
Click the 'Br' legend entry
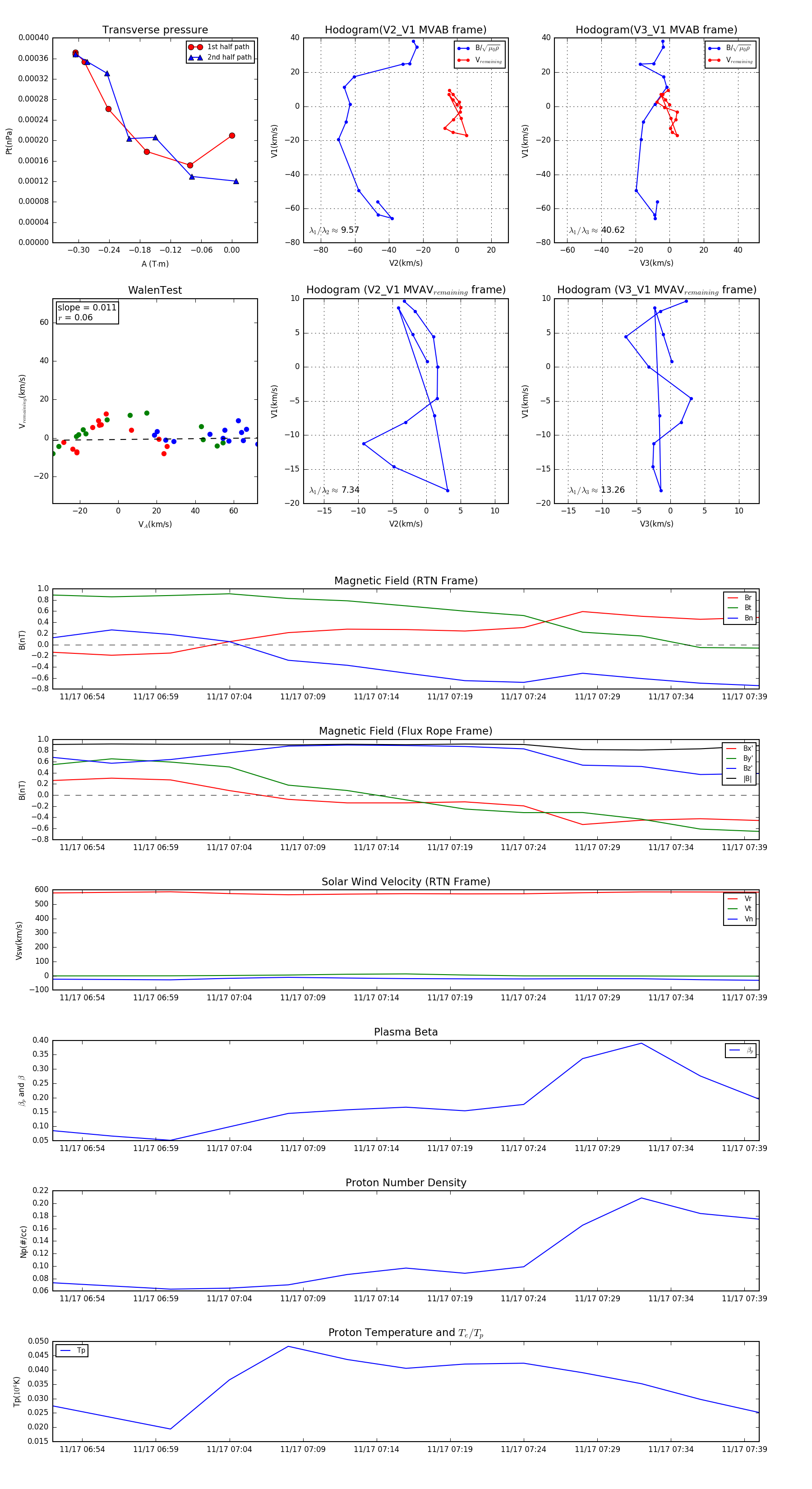point(740,598)
